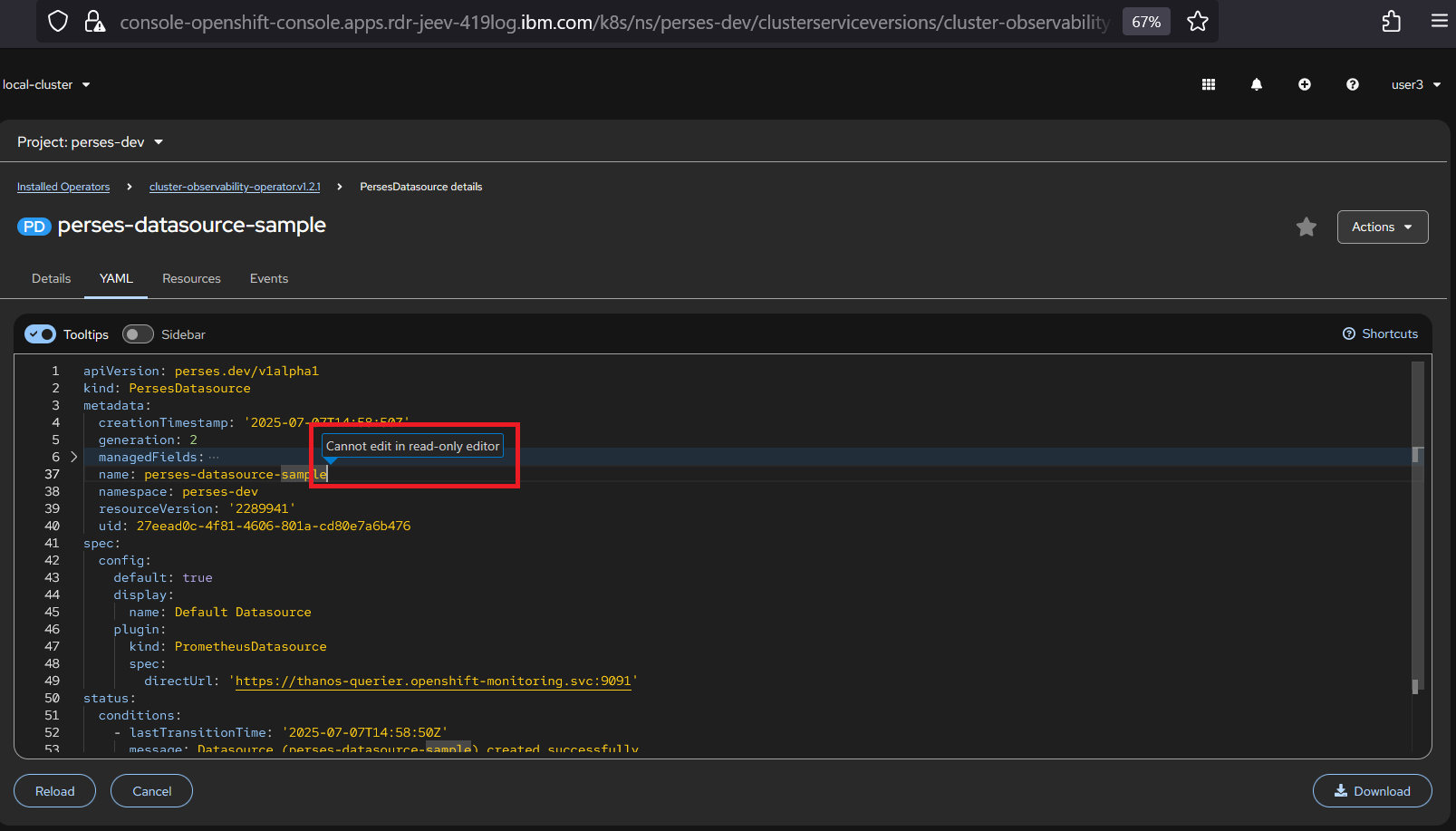Click the default: true line
1456x831 pixels.
pos(163,577)
